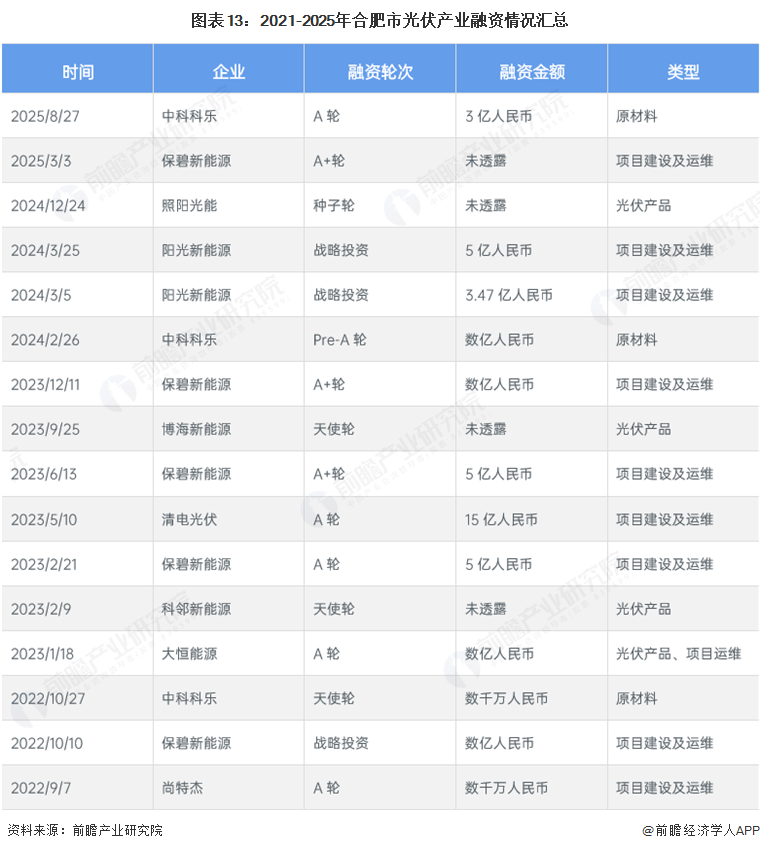
Task: Click the 15 亿人民币 amount cell
Action: (x=501, y=519)
